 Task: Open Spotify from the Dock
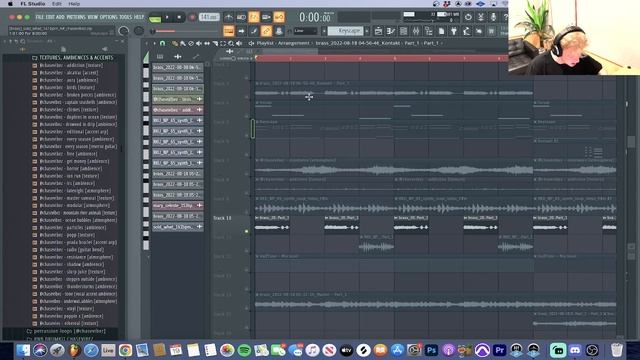244,350
